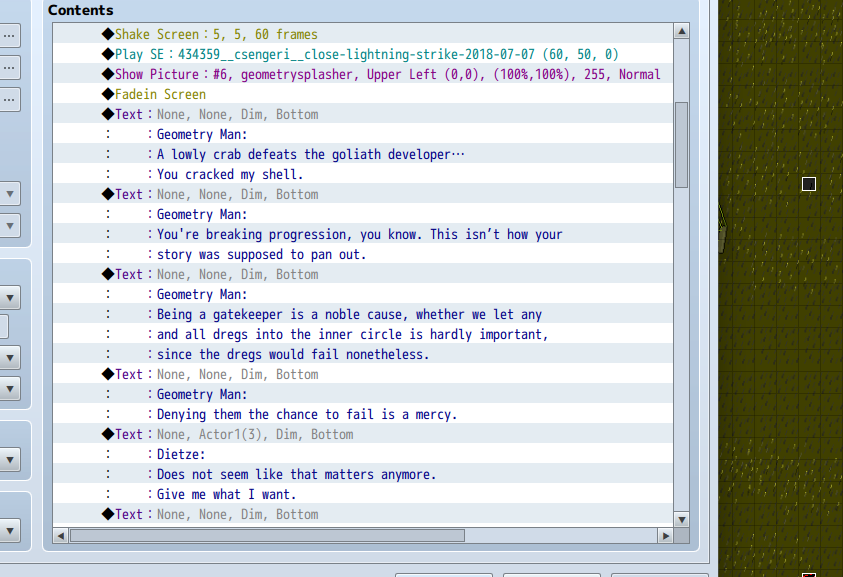This screenshot has width=843, height=577.
Task: Click scroll-up arrow of Contents list
Action: point(682,31)
